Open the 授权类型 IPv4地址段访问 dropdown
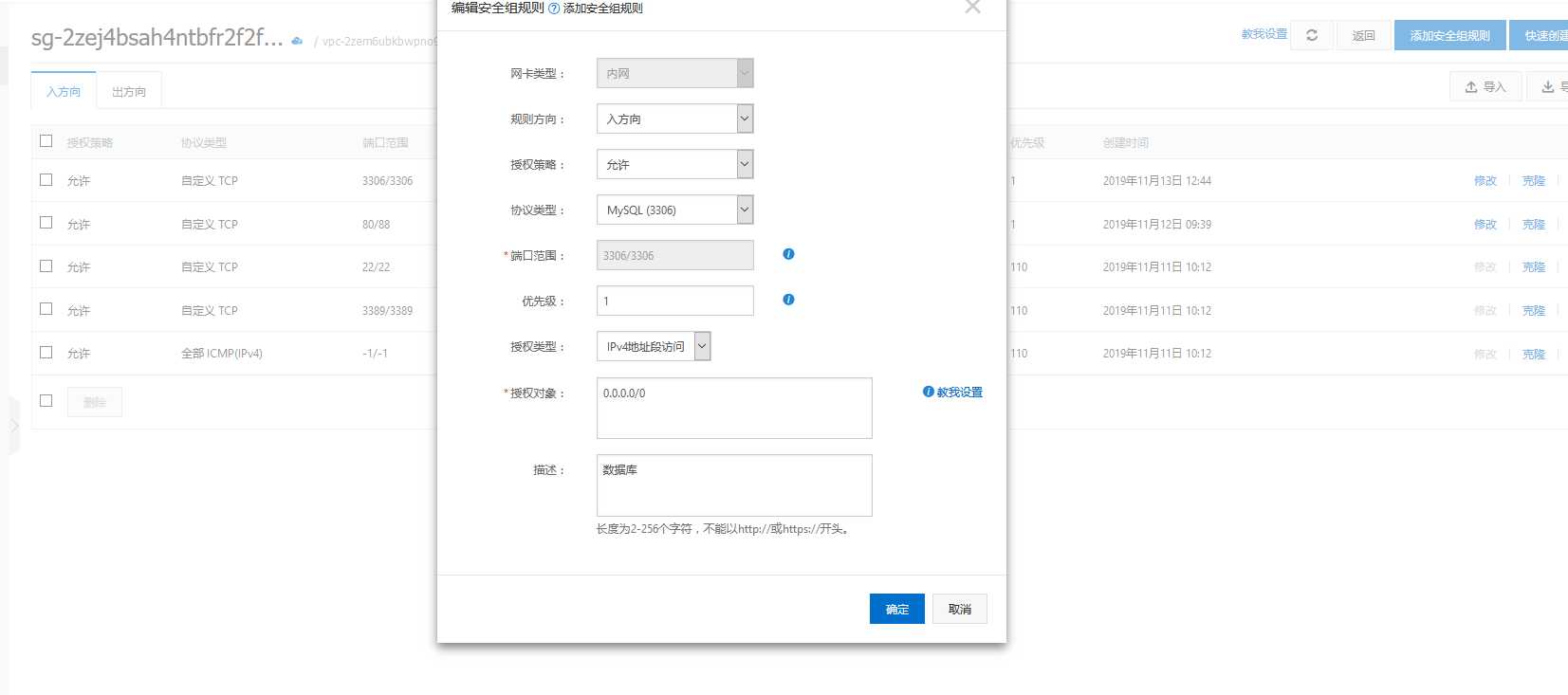This screenshot has width=1568, height=695. (x=654, y=346)
